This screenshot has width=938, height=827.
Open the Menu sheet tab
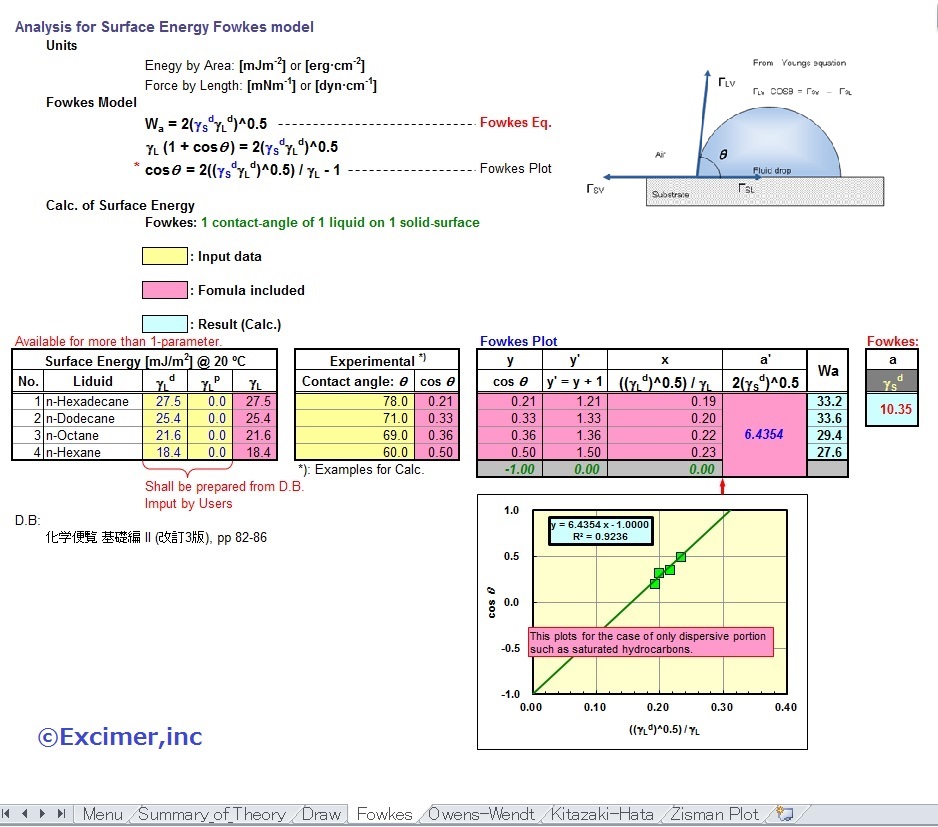coord(102,814)
